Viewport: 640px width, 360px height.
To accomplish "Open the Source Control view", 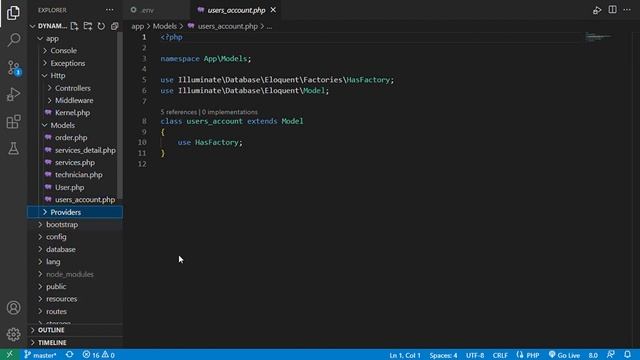I will [13, 67].
